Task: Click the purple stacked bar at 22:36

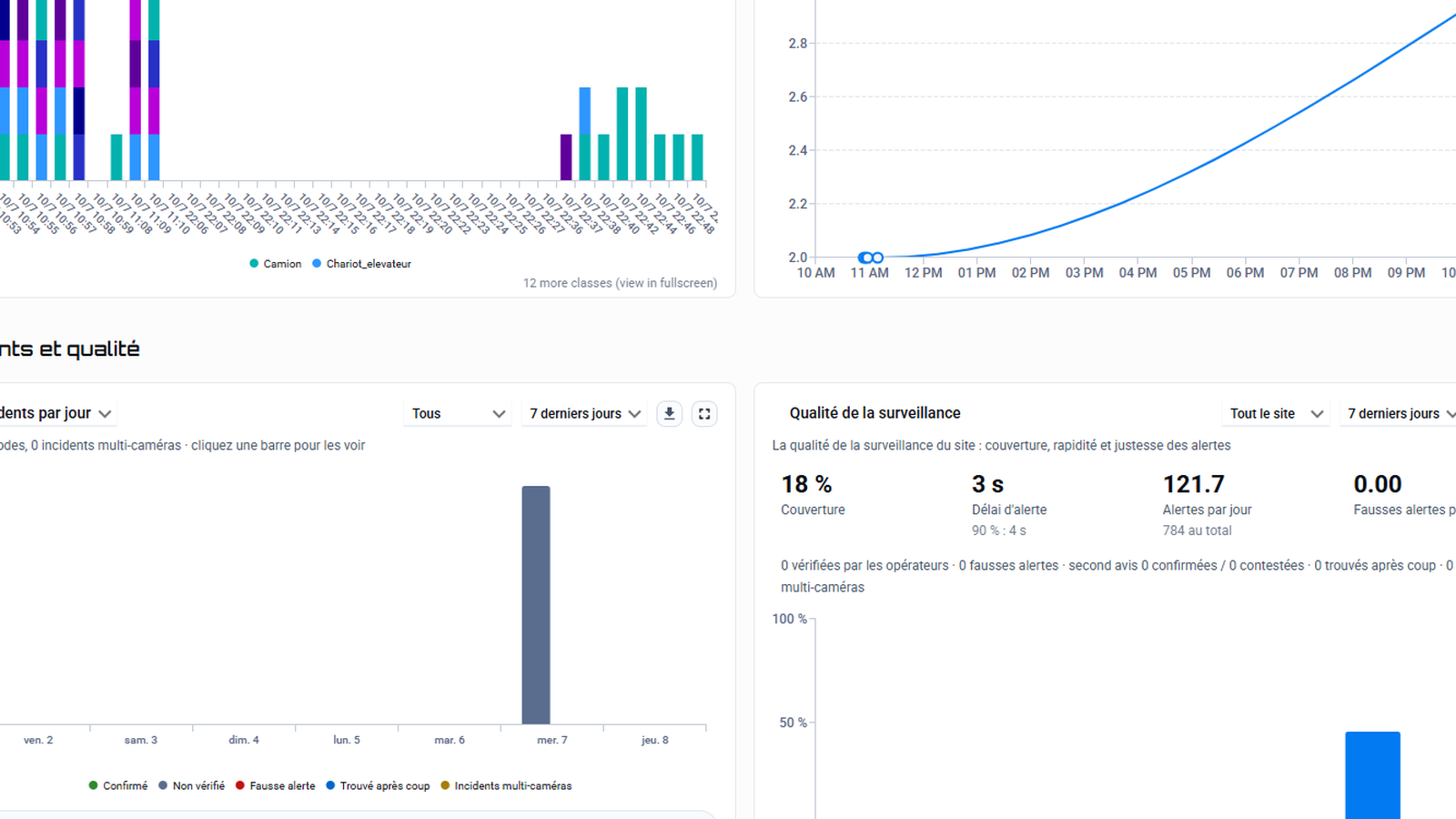Action: click(x=566, y=157)
